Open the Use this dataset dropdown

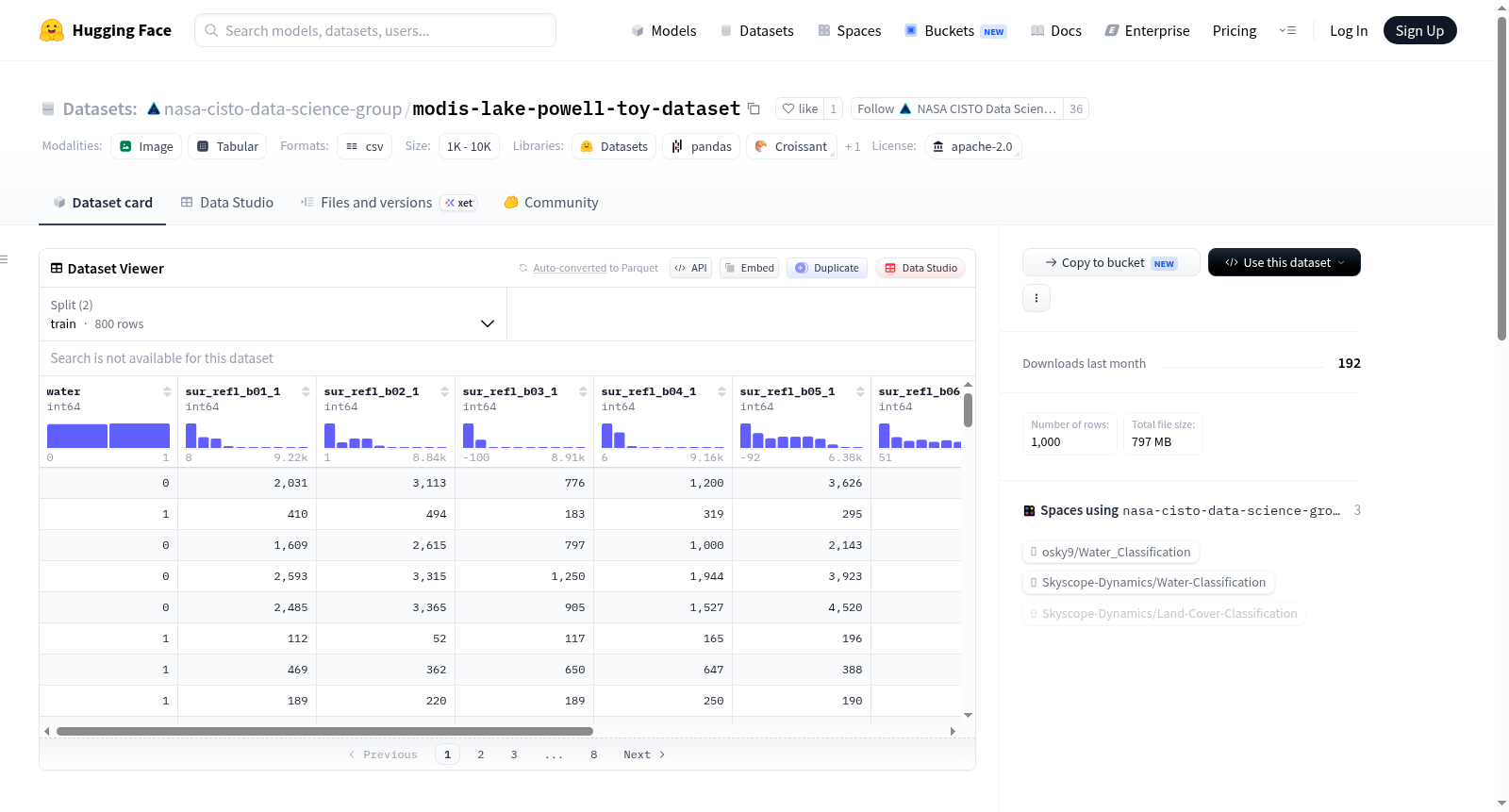click(x=1284, y=262)
